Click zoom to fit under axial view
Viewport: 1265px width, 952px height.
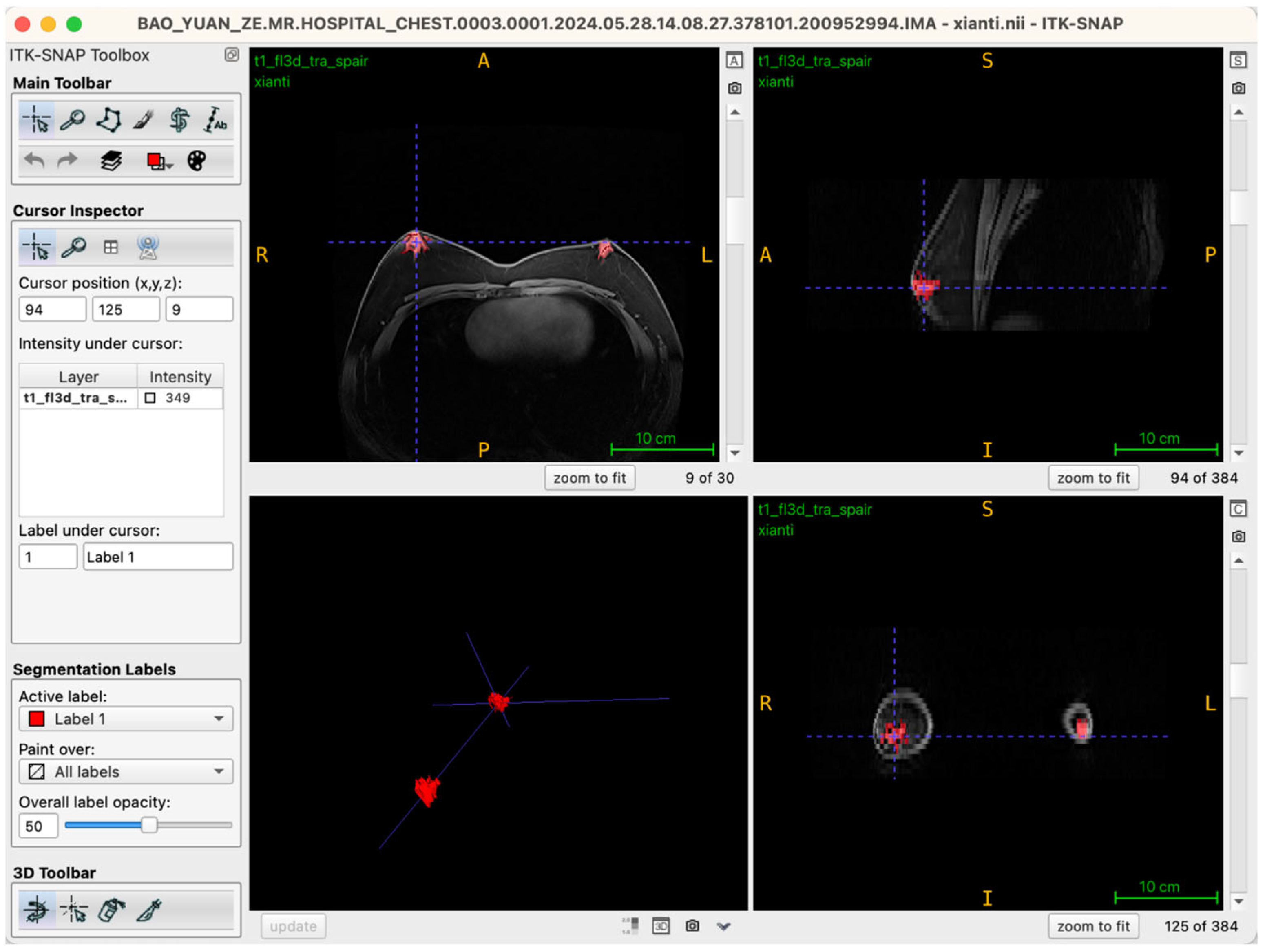click(x=590, y=479)
